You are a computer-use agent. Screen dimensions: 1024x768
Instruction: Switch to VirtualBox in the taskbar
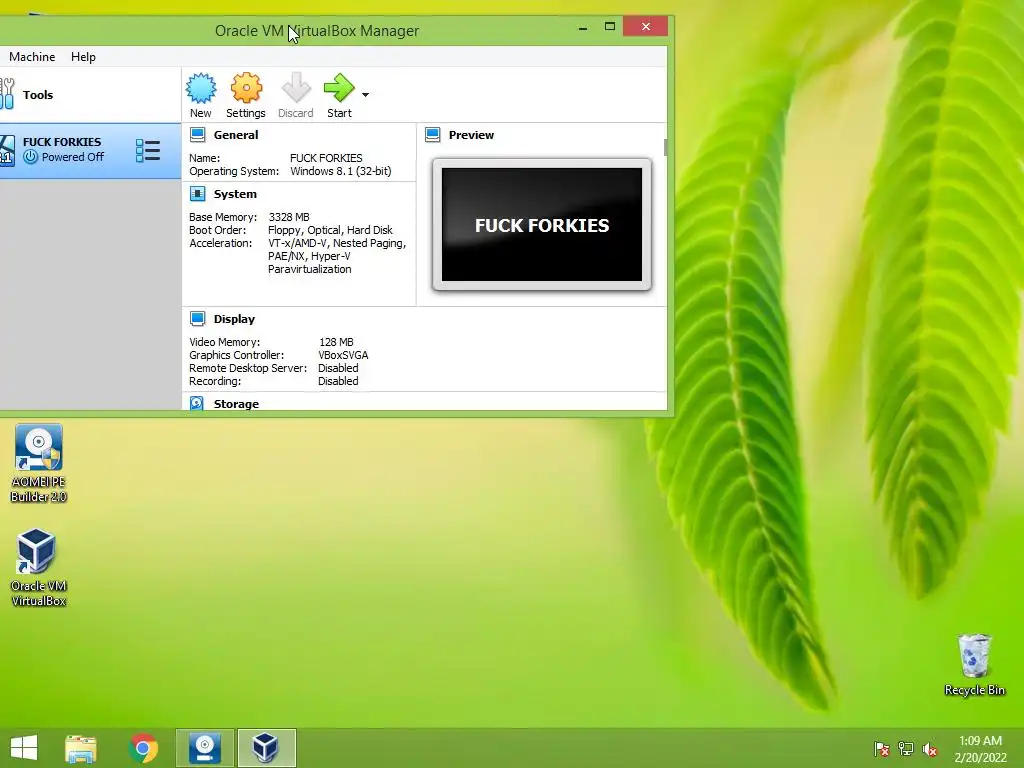point(266,748)
